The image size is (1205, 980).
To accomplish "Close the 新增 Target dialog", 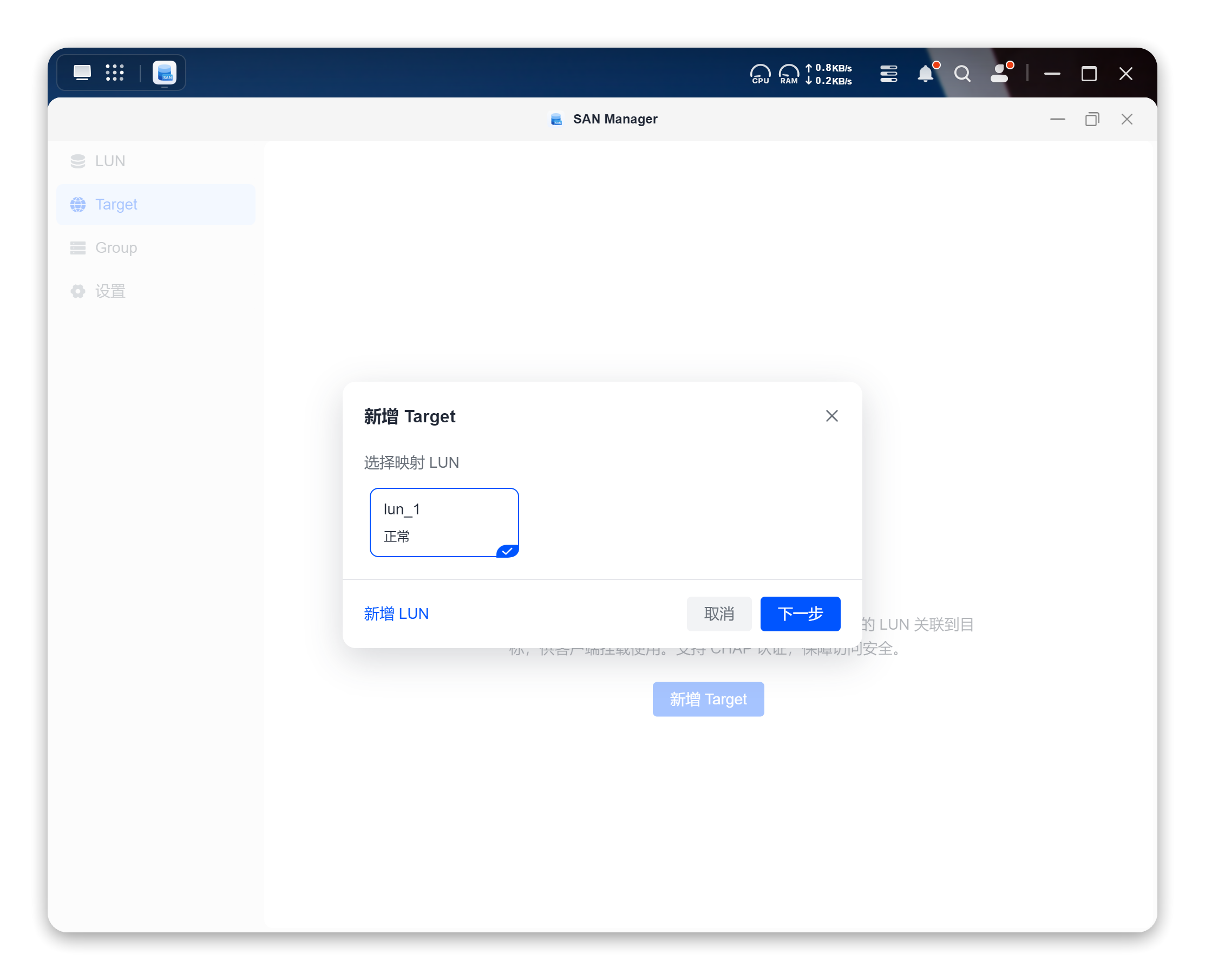I will pos(831,416).
